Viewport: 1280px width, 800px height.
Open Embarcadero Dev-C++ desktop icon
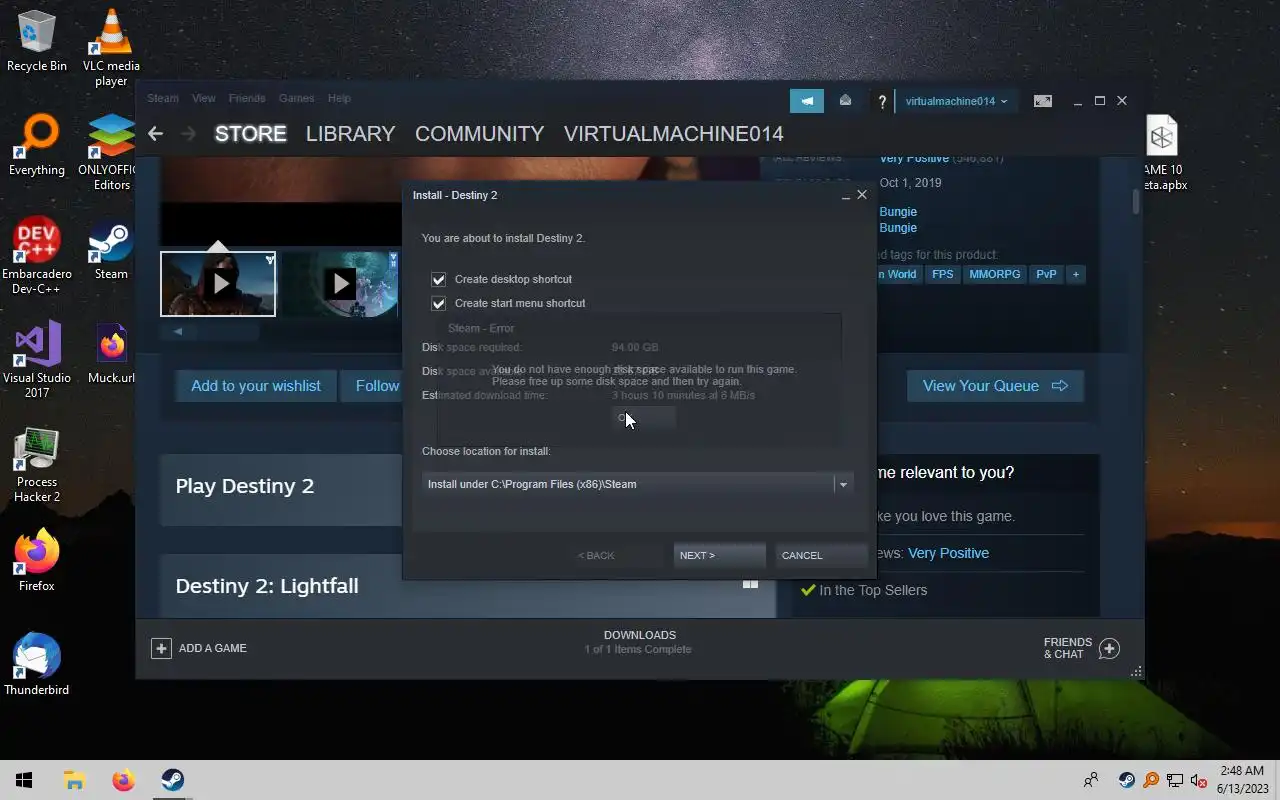coord(37,256)
